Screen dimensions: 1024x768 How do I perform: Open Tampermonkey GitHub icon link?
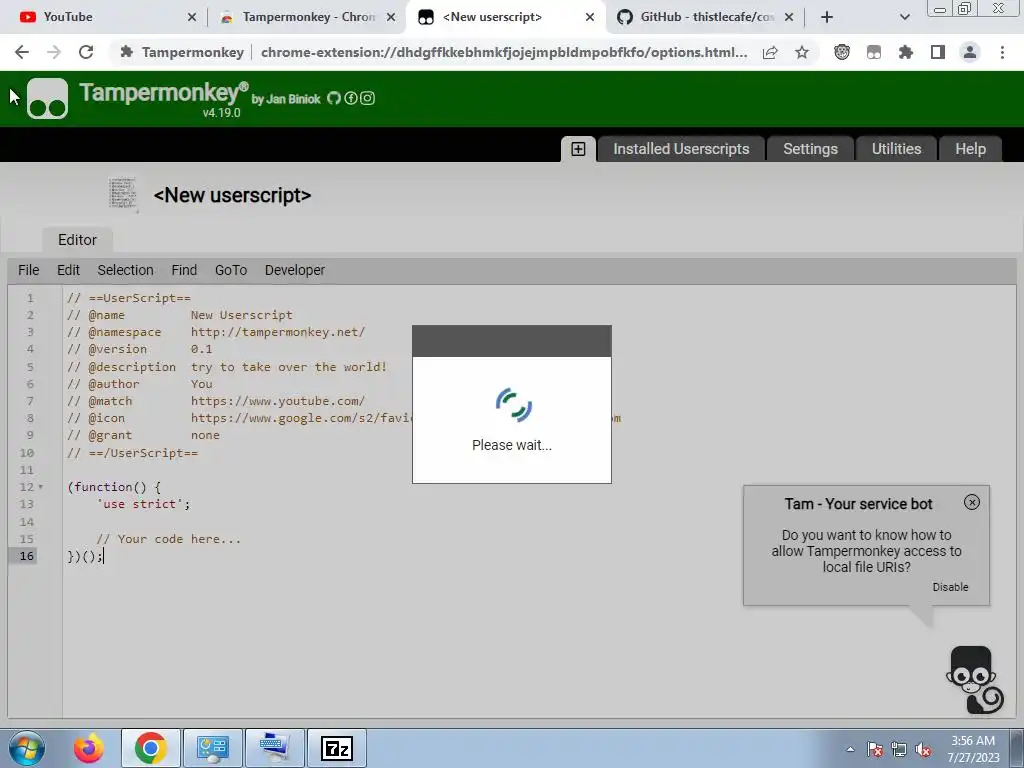(x=334, y=98)
